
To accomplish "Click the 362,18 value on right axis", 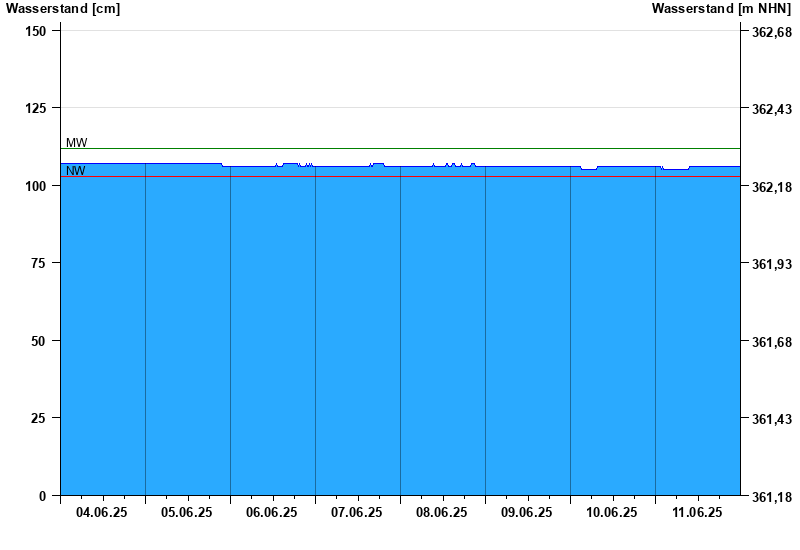I will tap(772, 187).
